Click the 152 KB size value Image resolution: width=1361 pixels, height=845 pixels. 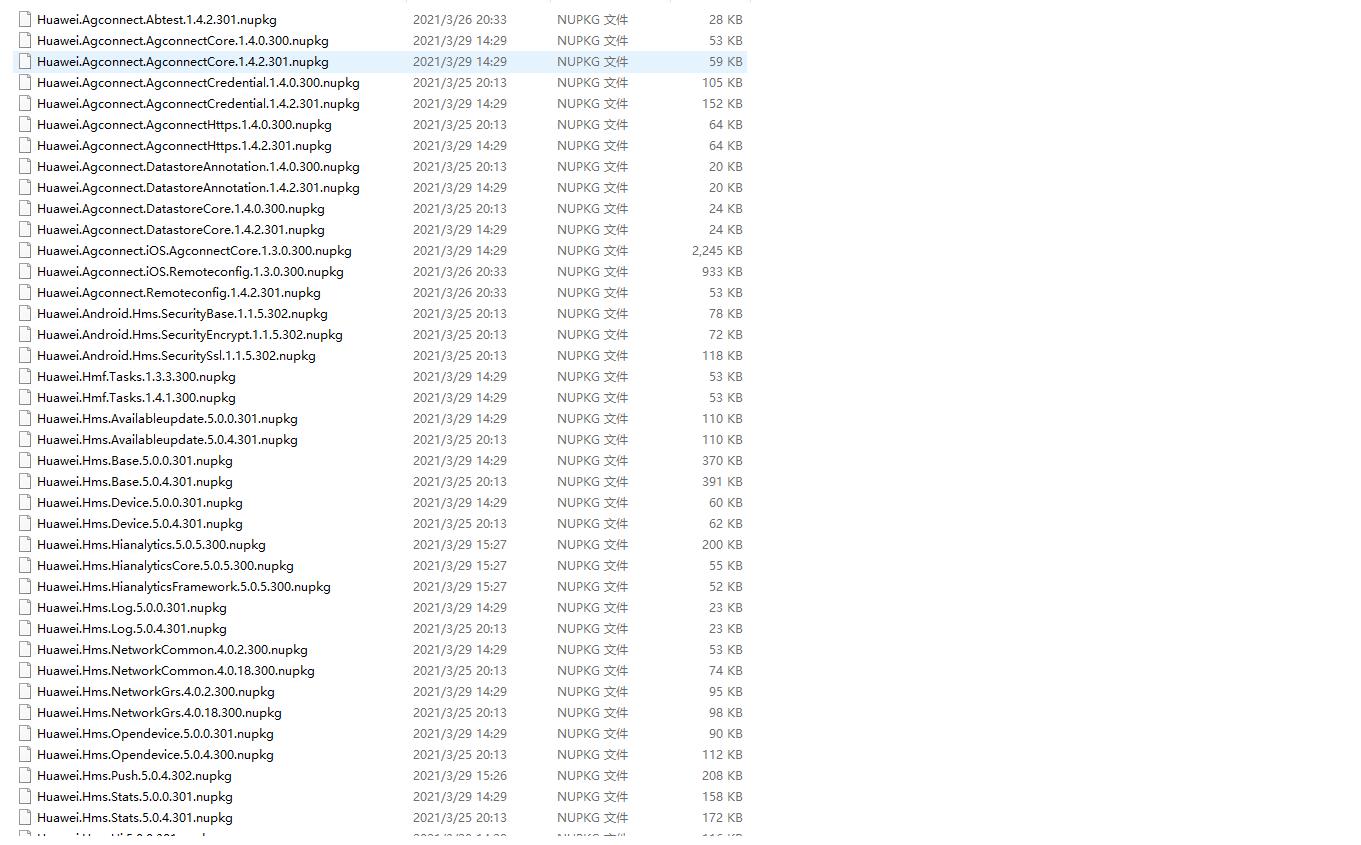coord(722,103)
